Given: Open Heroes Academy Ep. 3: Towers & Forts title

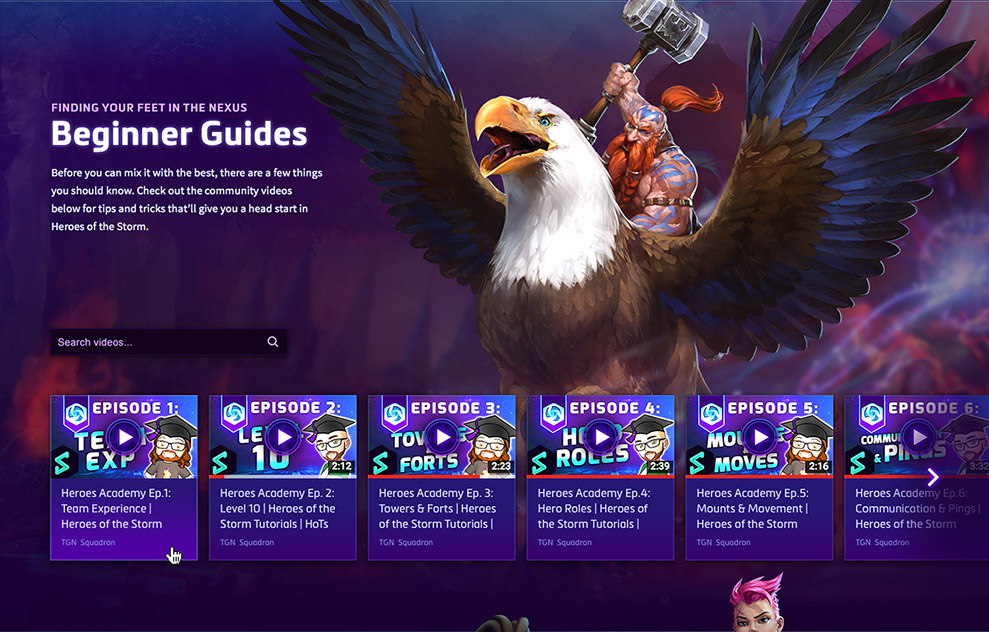Looking at the screenshot, I should [x=437, y=508].
